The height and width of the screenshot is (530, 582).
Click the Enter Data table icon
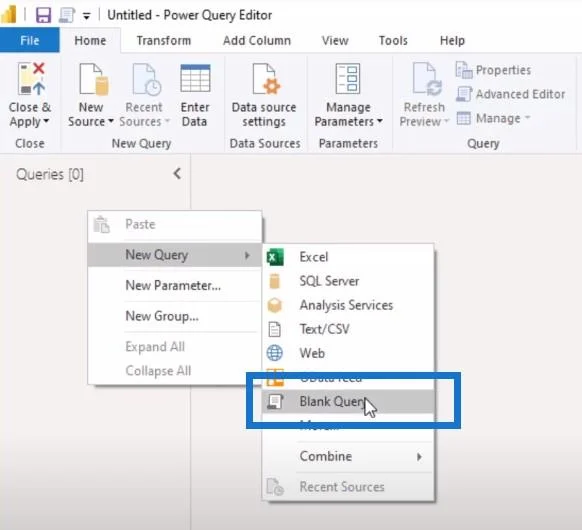[195, 78]
